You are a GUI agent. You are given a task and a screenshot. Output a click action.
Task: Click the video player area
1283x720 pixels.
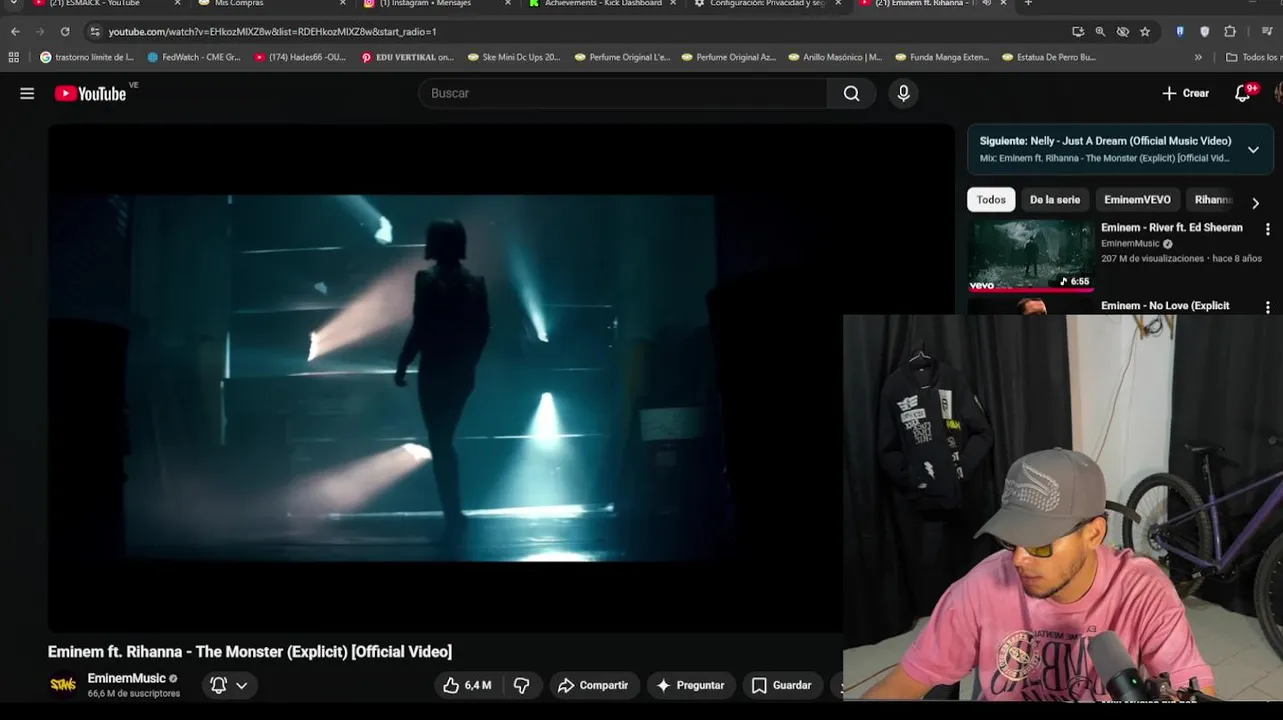coord(501,378)
